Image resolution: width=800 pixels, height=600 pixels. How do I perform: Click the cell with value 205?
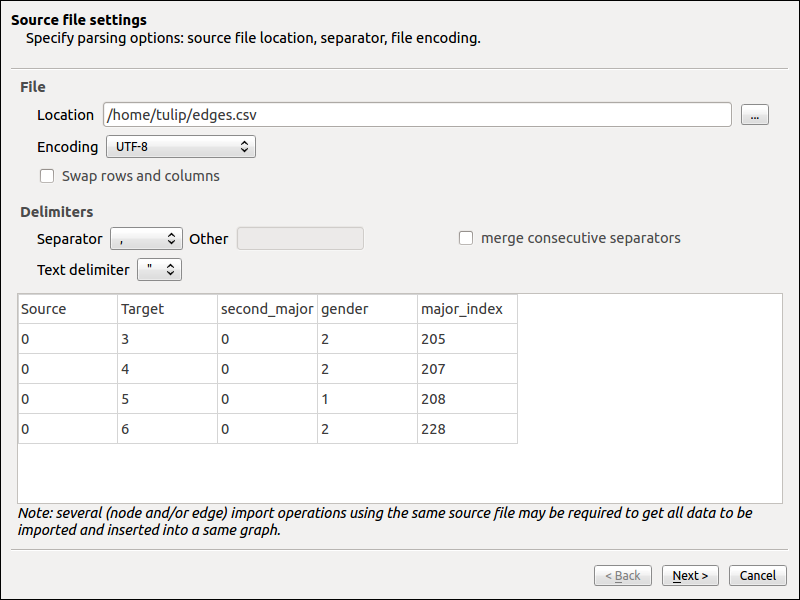click(467, 339)
